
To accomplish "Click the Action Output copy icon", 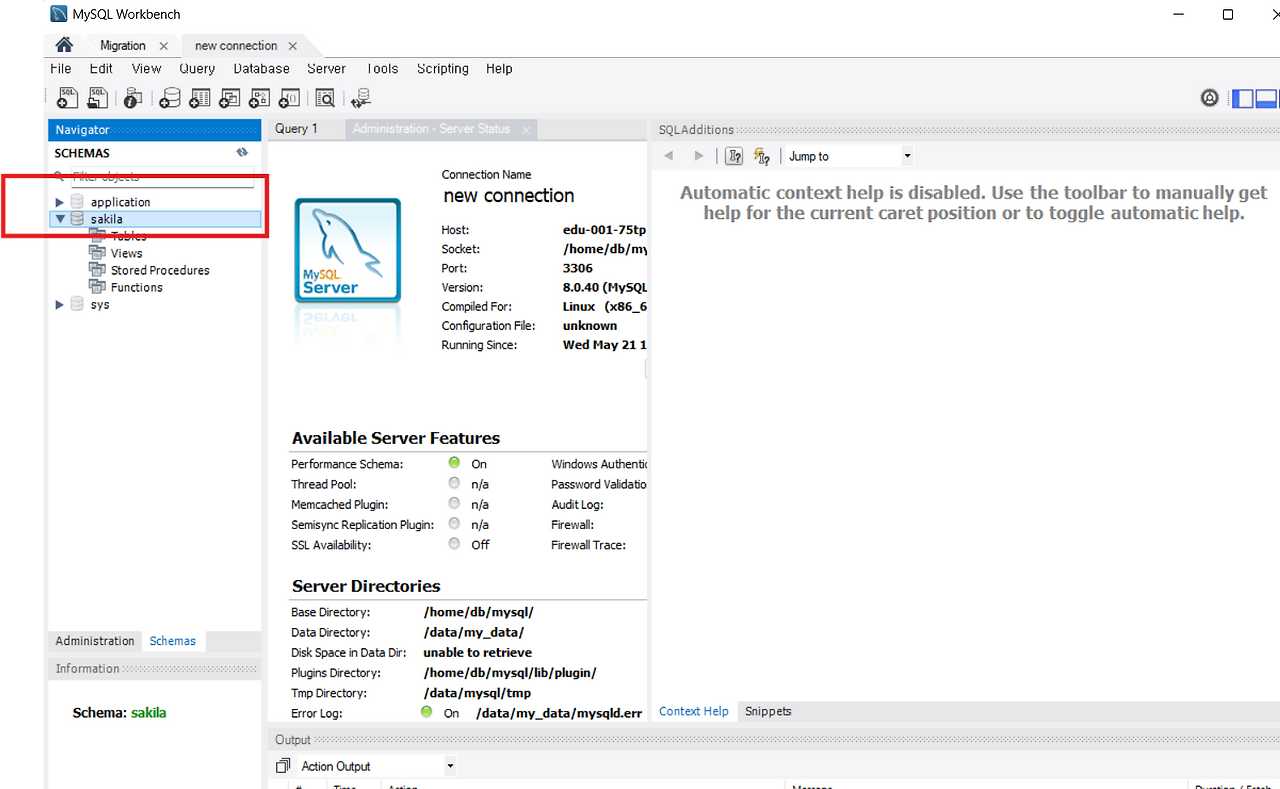I will [x=283, y=766].
